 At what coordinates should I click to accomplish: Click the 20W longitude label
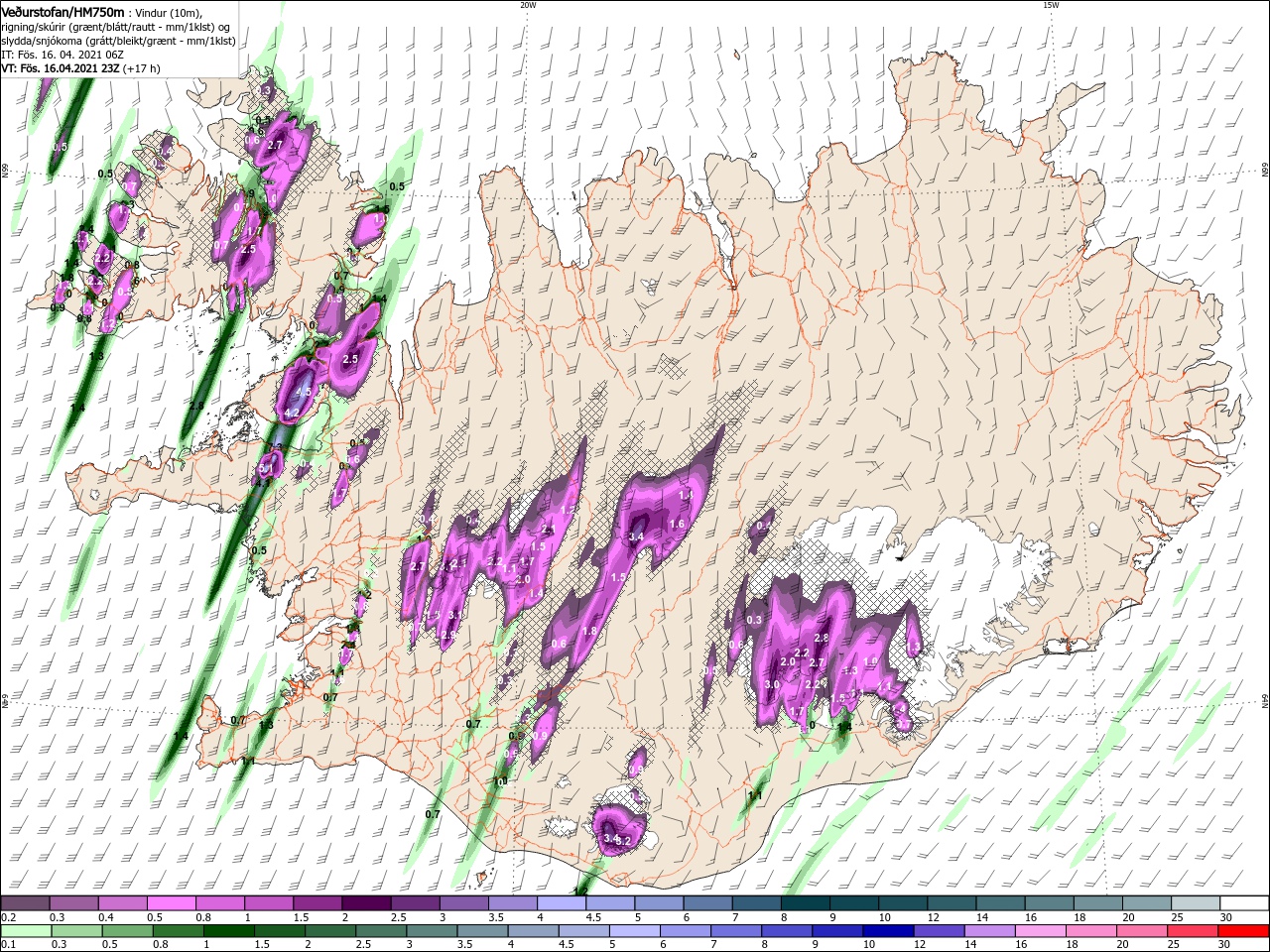[x=528, y=5]
